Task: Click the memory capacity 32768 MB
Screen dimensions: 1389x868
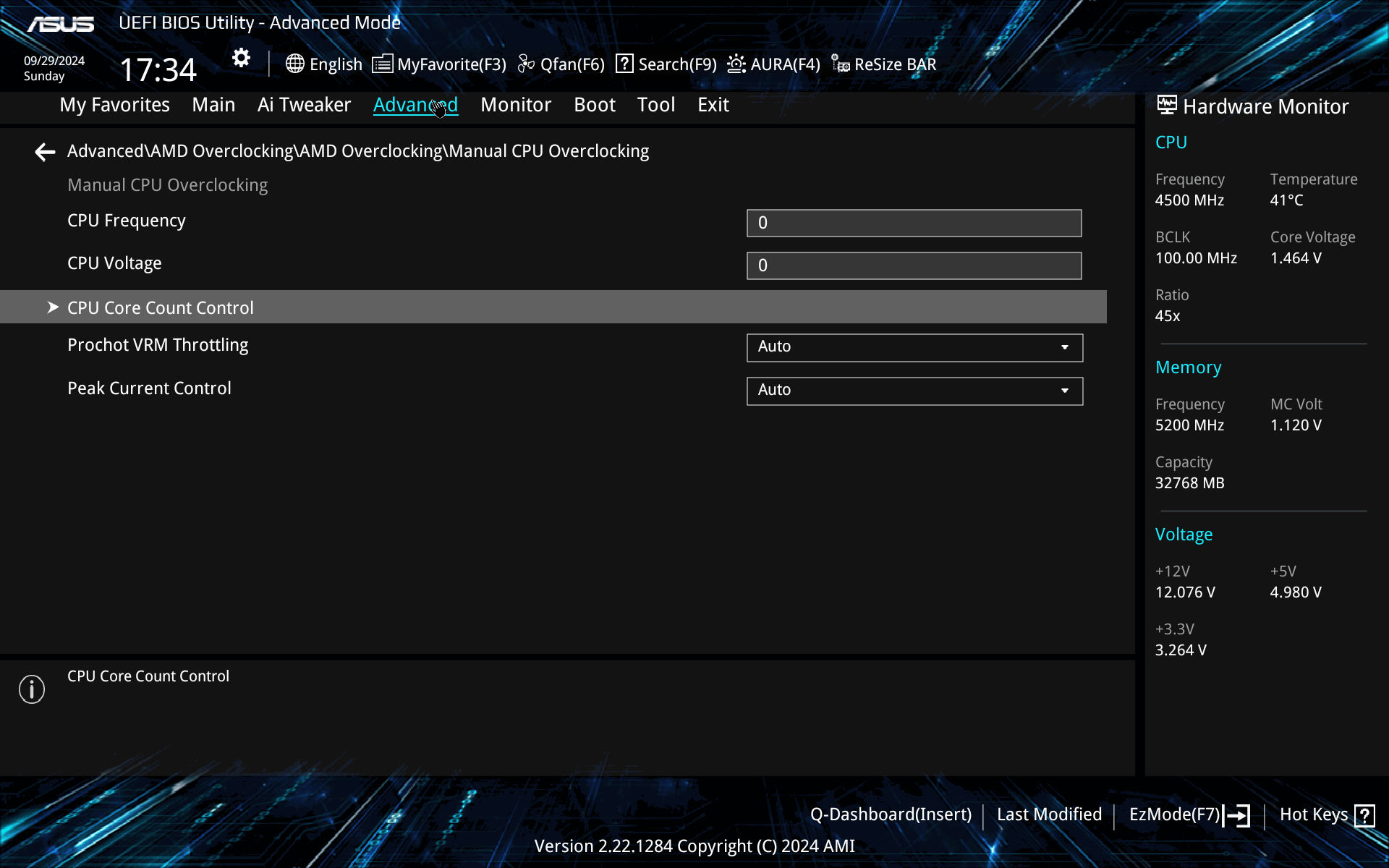Action: [x=1189, y=483]
